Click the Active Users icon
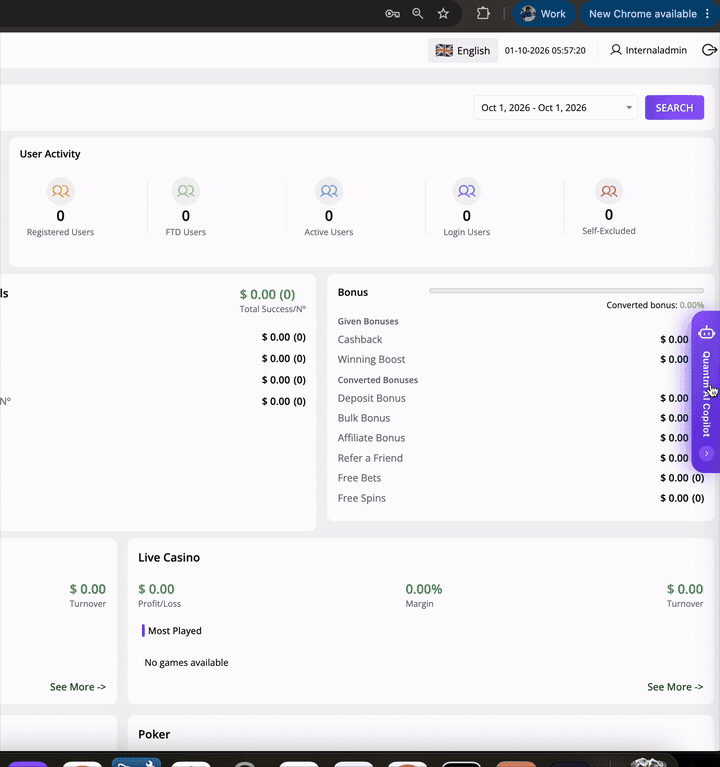This screenshot has height=767, width=720. tap(329, 191)
